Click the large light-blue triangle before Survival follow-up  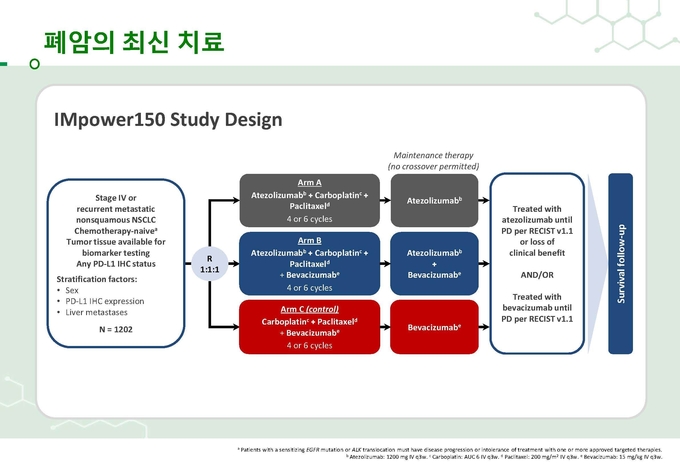(x=596, y=264)
